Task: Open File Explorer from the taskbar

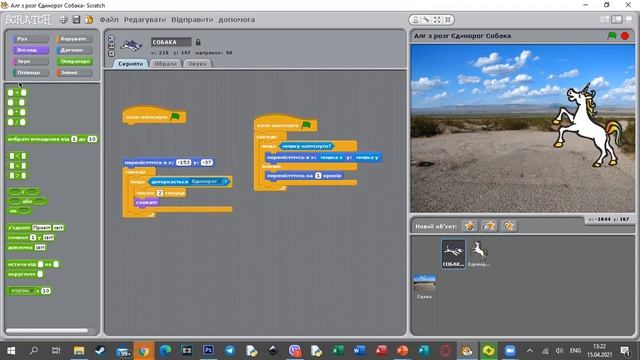Action: coord(79,351)
